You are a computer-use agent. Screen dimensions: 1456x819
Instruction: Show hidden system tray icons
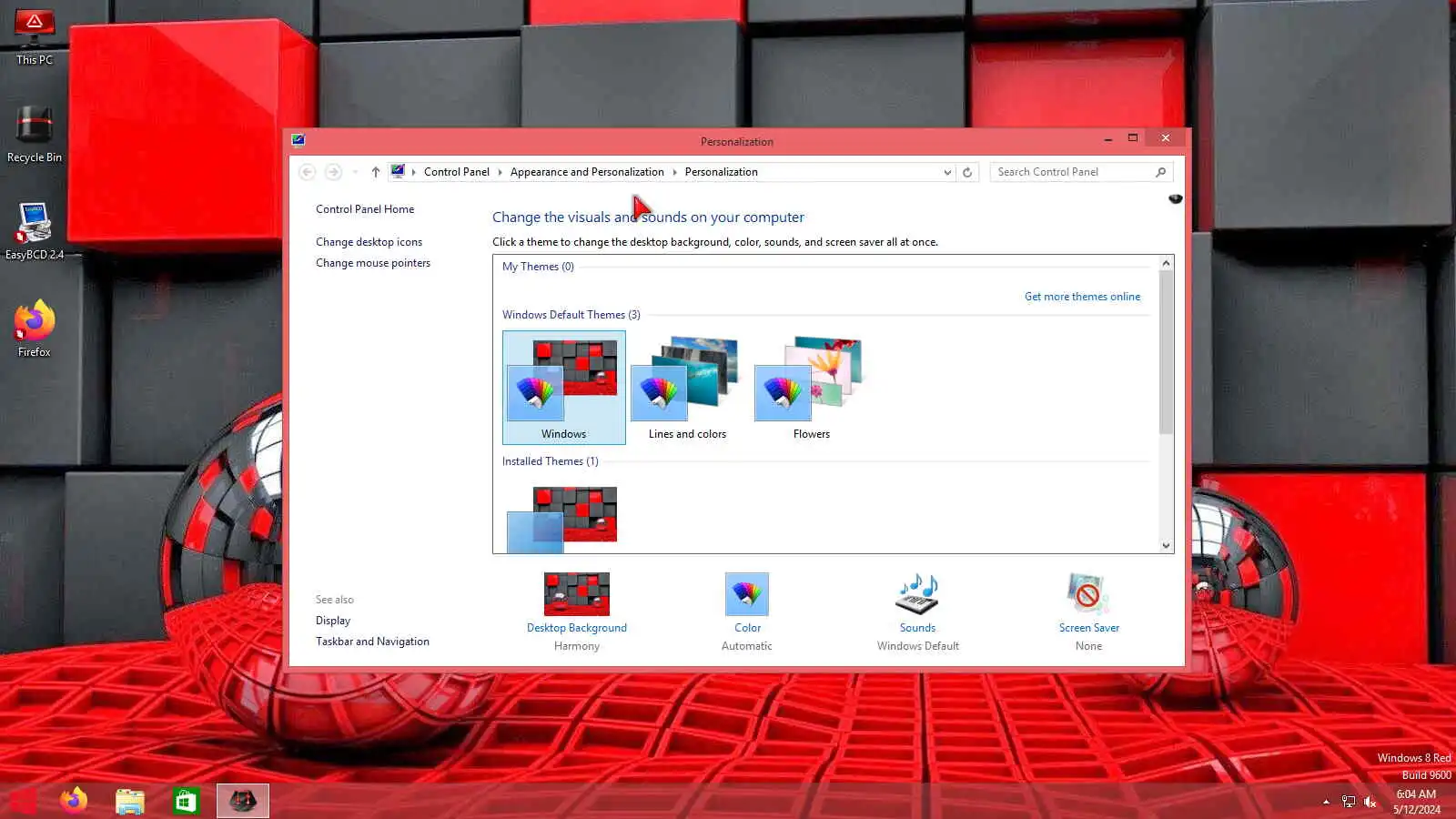click(x=1326, y=802)
